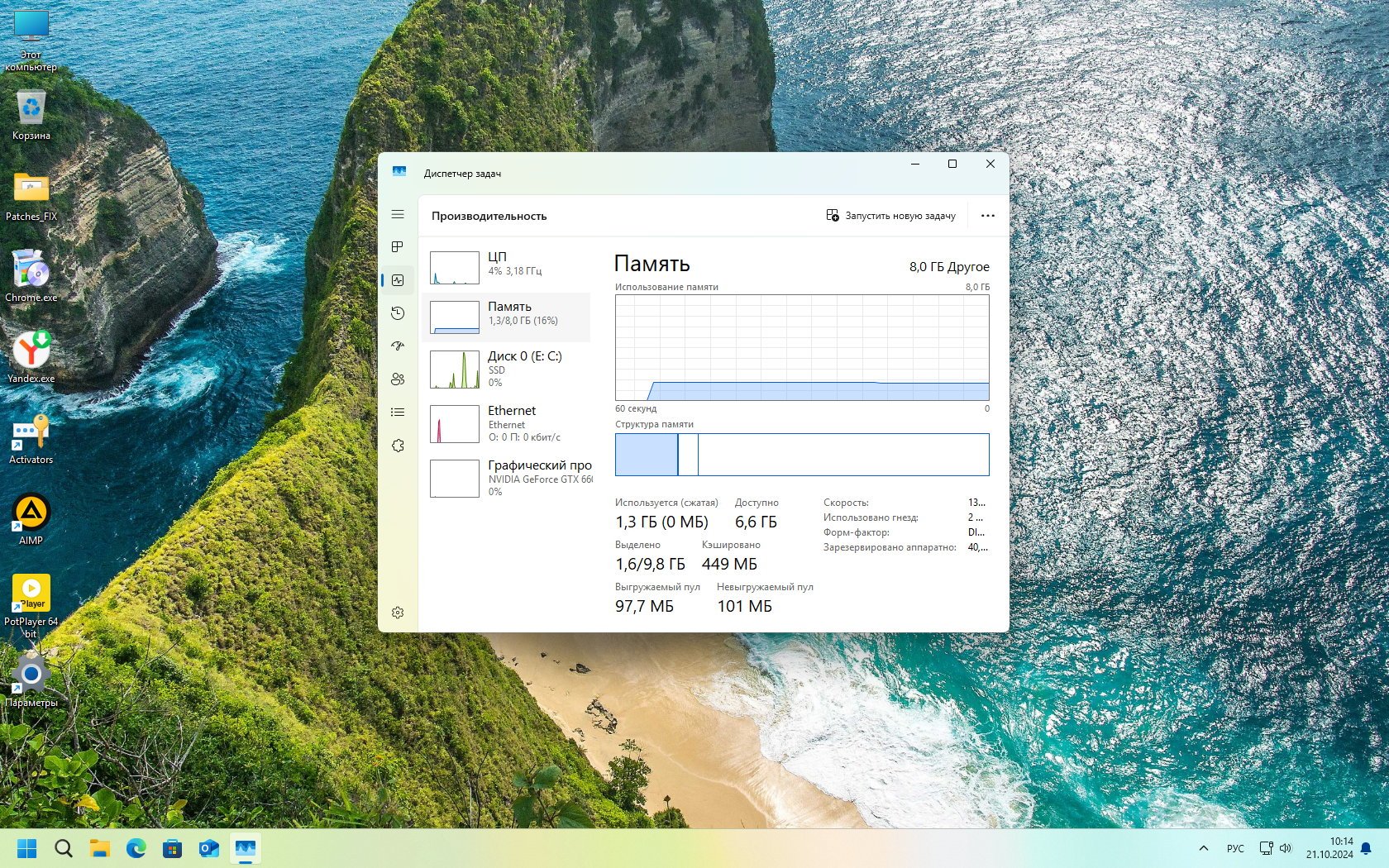Image resolution: width=1389 pixels, height=868 pixels.
Task: Show hidden tray icons chevron
Action: click(x=1204, y=848)
